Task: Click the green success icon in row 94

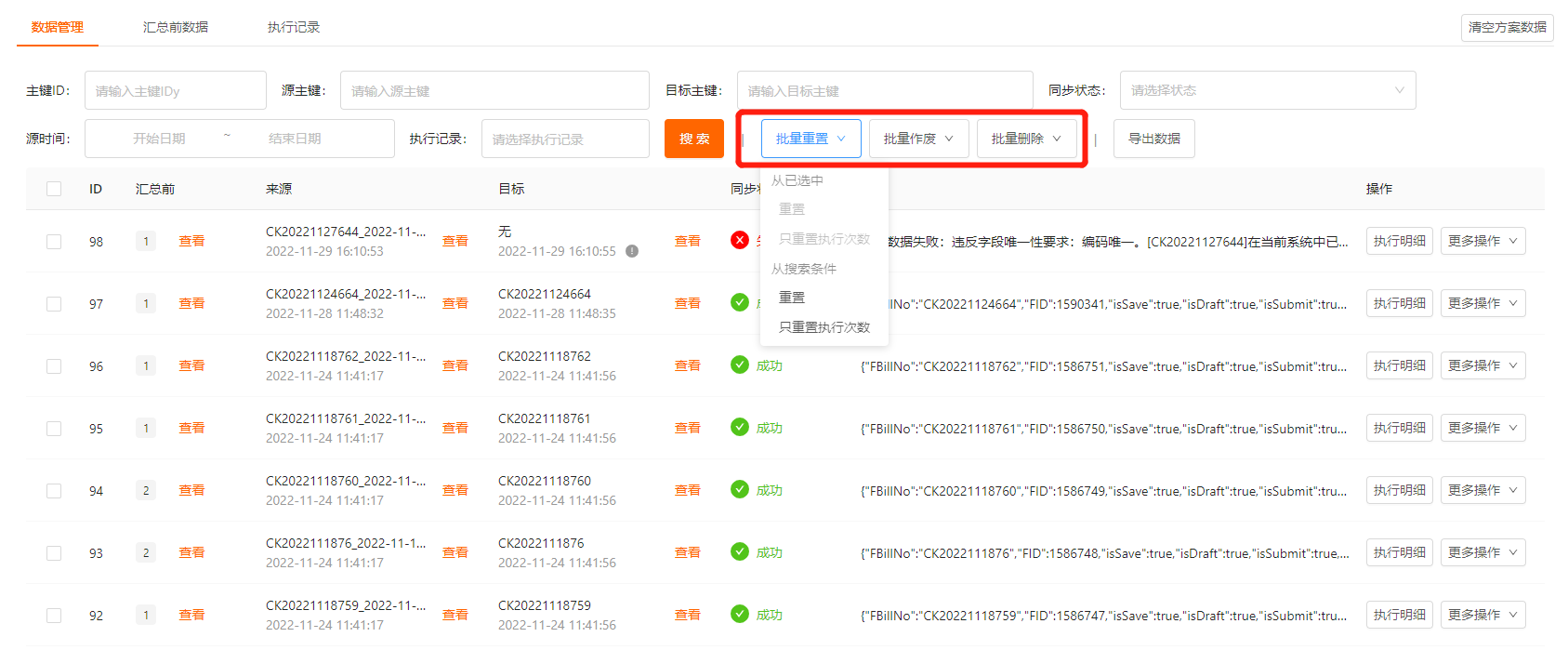Action: [x=740, y=490]
